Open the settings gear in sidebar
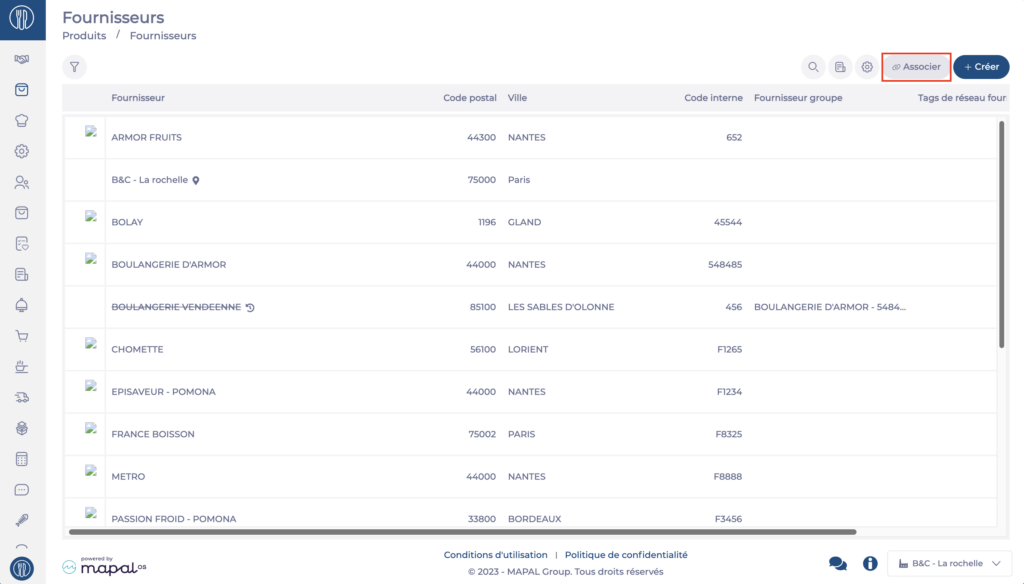The height and width of the screenshot is (584, 1024). pos(22,152)
